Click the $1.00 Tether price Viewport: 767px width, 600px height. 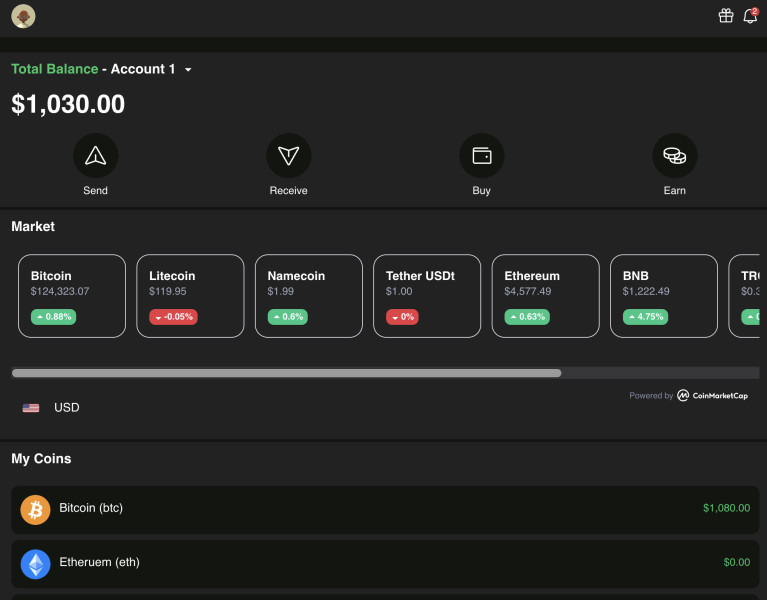coord(399,291)
